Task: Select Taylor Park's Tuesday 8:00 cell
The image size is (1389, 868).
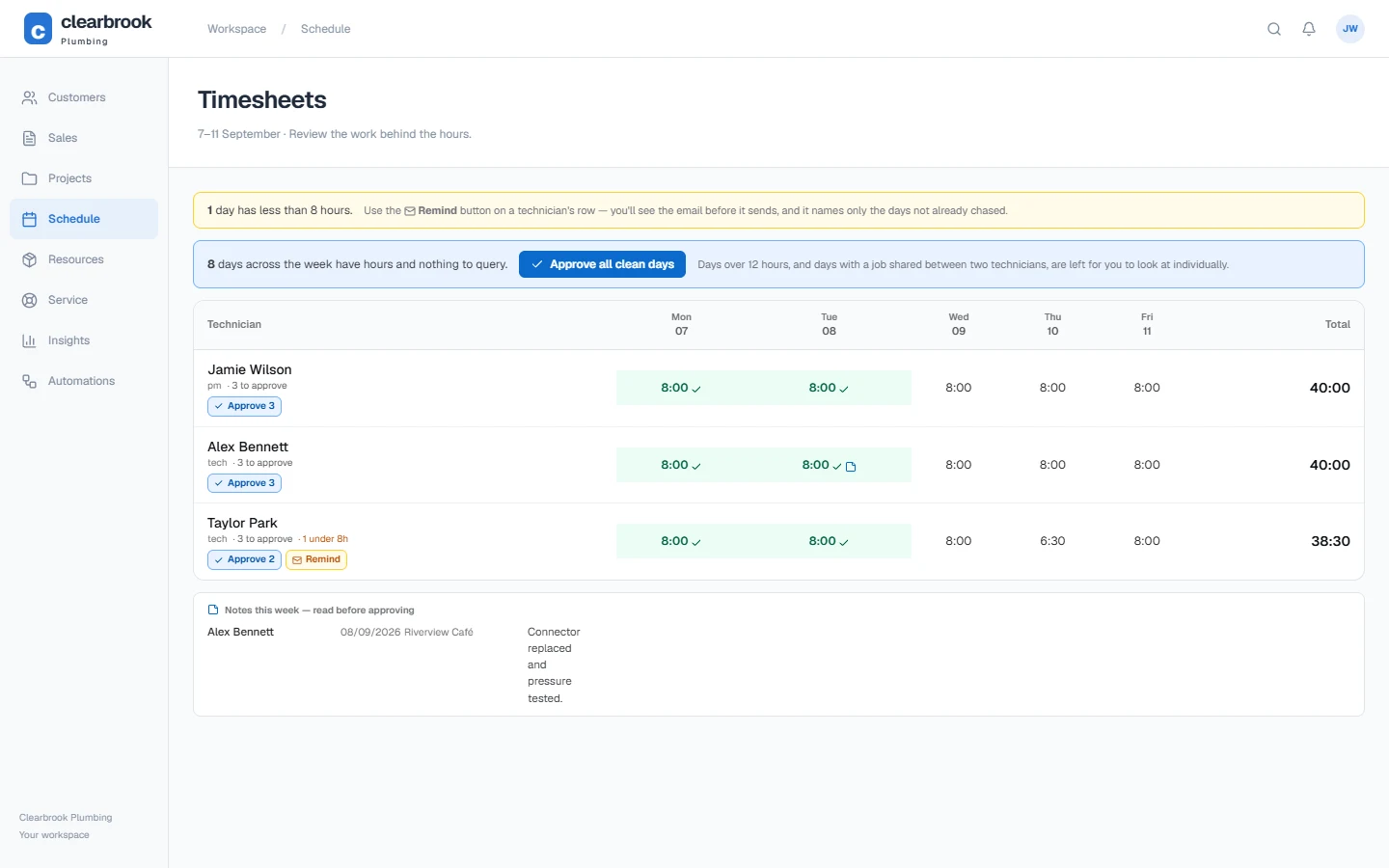Action: click(829, 541)
